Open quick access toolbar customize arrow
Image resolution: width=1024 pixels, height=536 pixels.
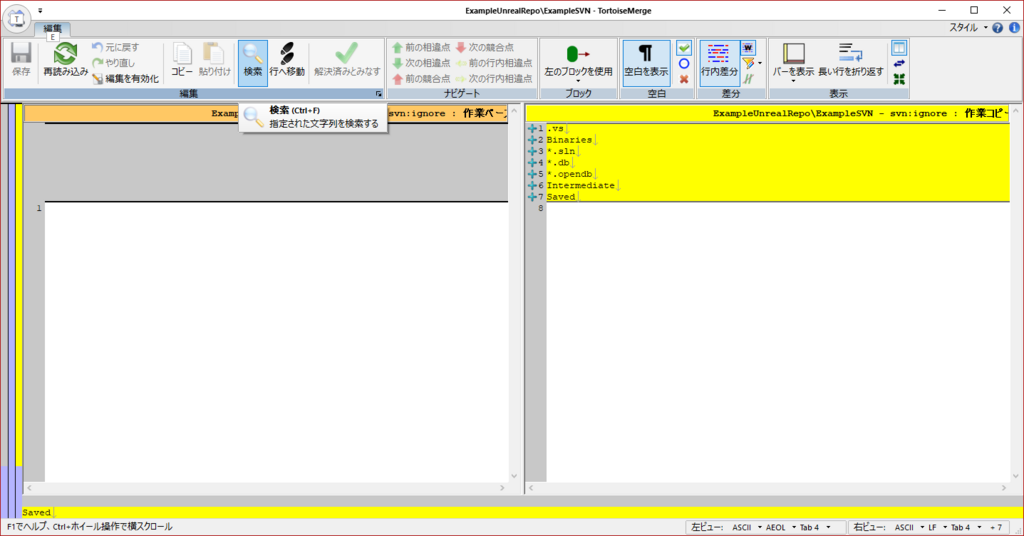click(x=40, y=10)
